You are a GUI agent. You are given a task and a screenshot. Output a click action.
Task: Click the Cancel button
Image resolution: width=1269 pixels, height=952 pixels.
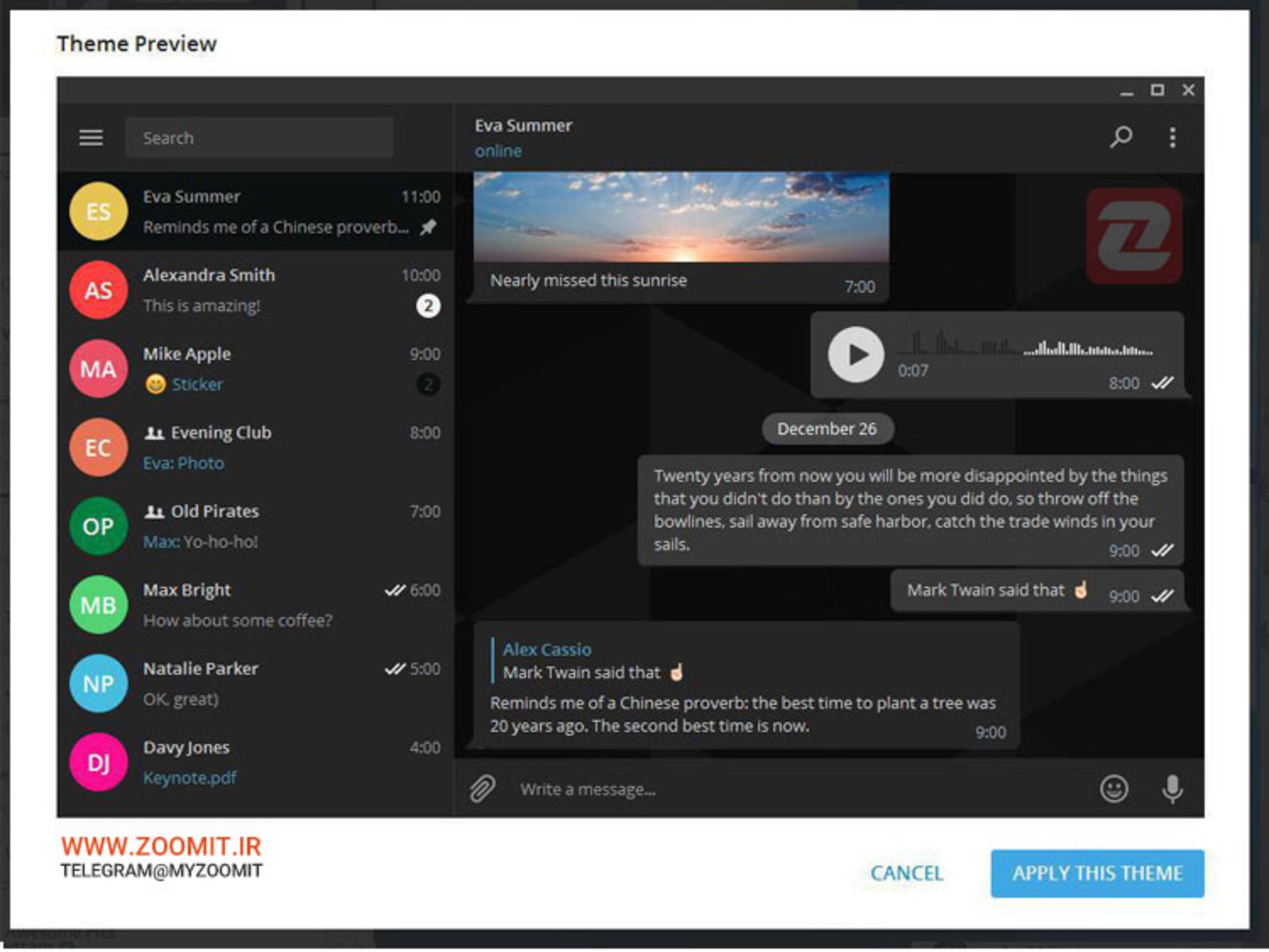coord(906,873)
